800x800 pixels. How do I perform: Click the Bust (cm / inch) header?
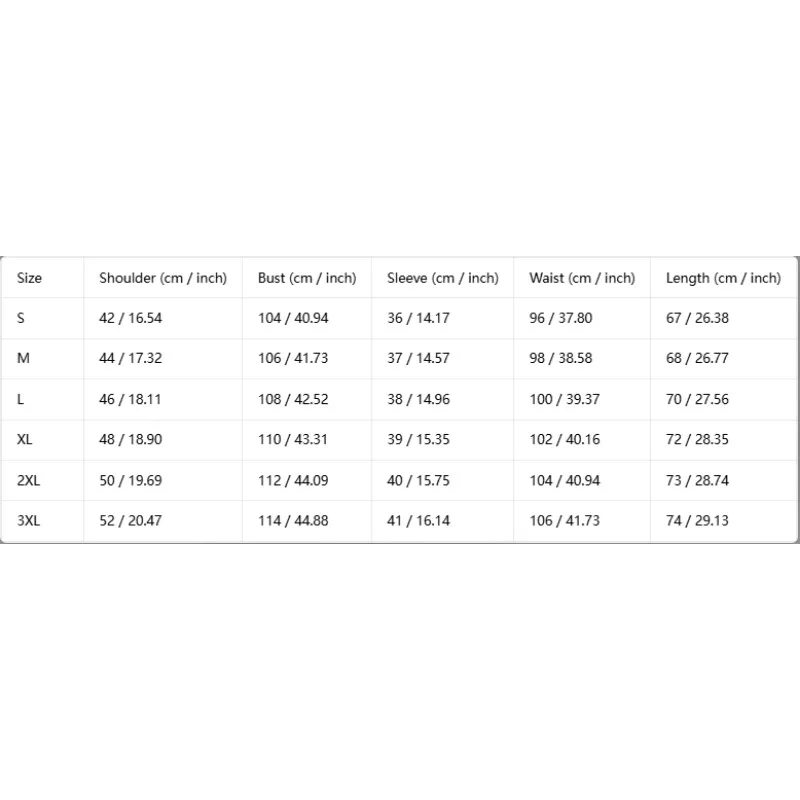[307, 278]
